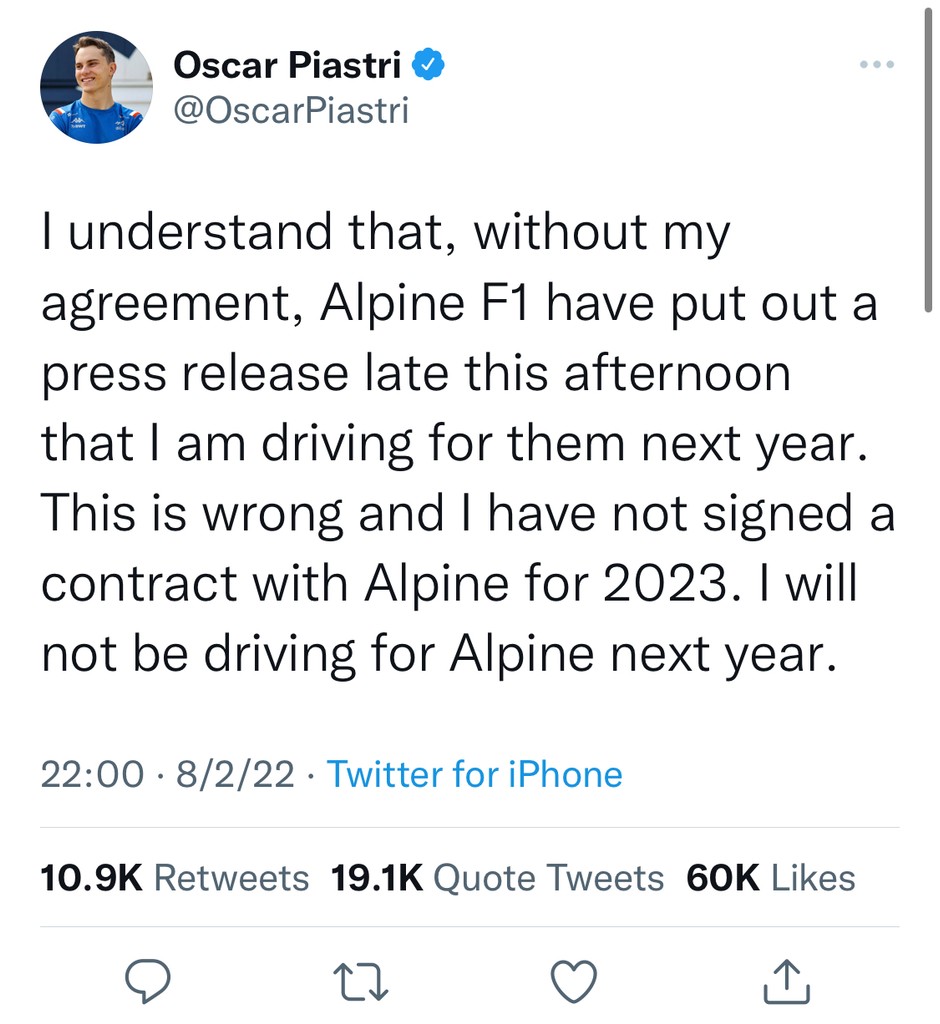Open the share tweet icon
The width and height of the screenshot is (940, 1024).
(786, 981)
